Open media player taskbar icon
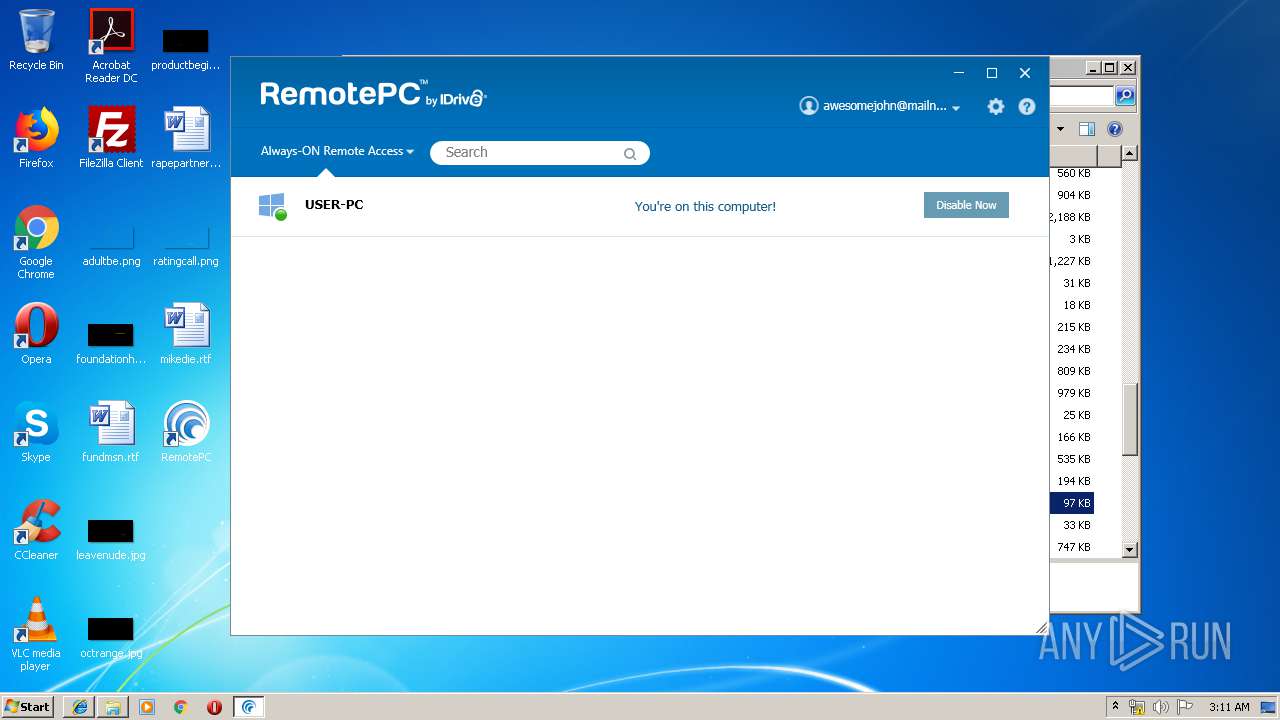This screenshot has height=720, width=1280. (x=147, y=707)
